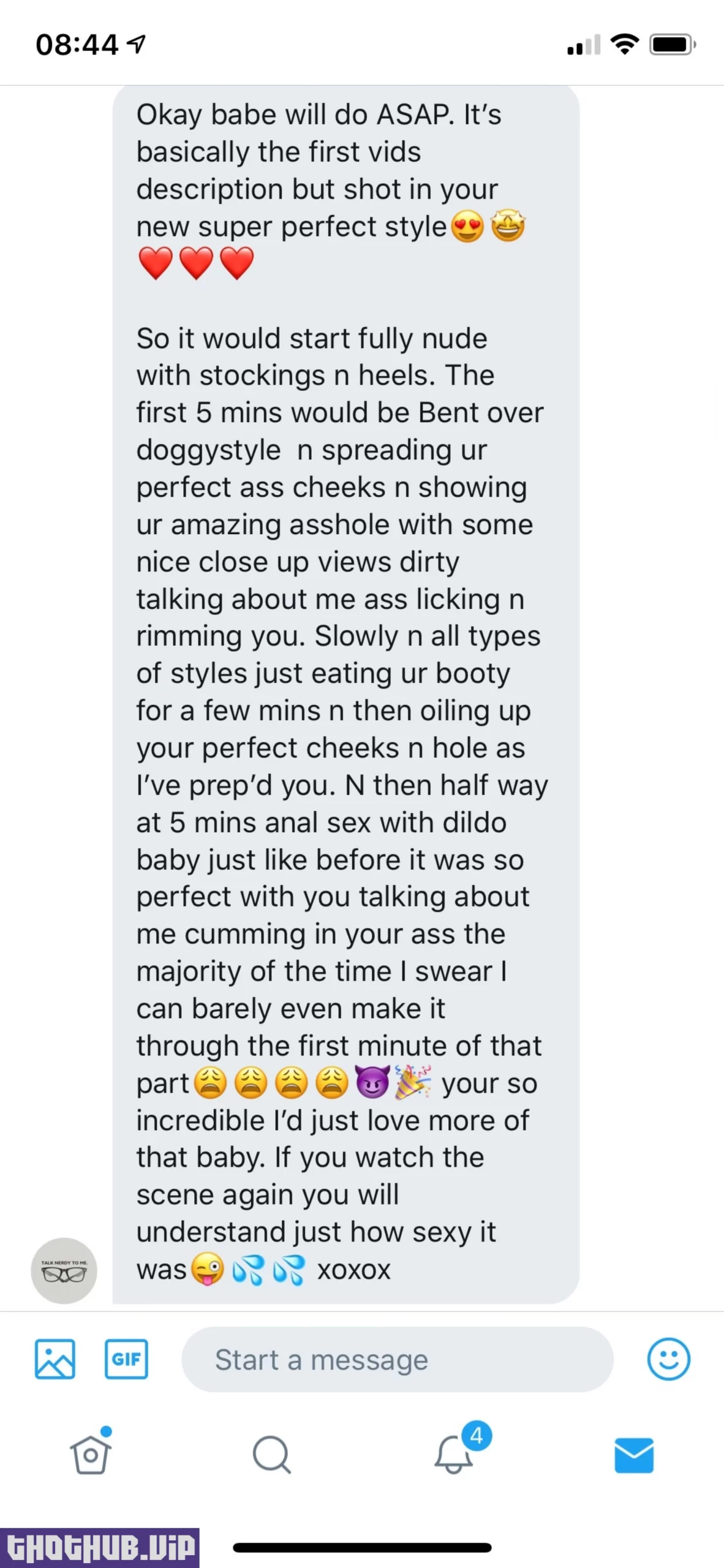This screenshot has width=724, height=1568.
Task: Tap the location arrow beside the clock
Action: click(x=135, y=43)
